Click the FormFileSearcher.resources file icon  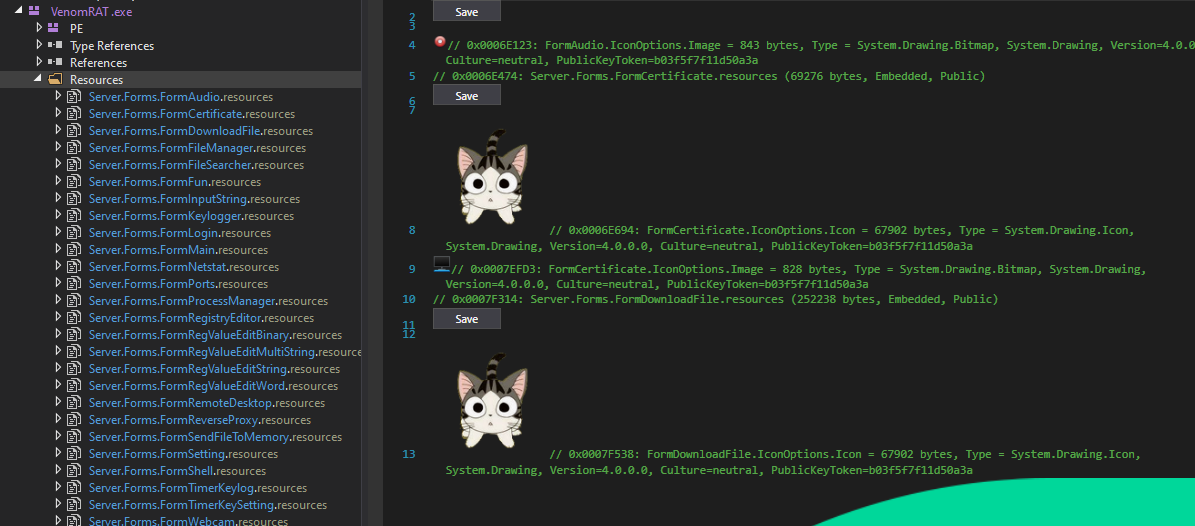pos(74,165)
